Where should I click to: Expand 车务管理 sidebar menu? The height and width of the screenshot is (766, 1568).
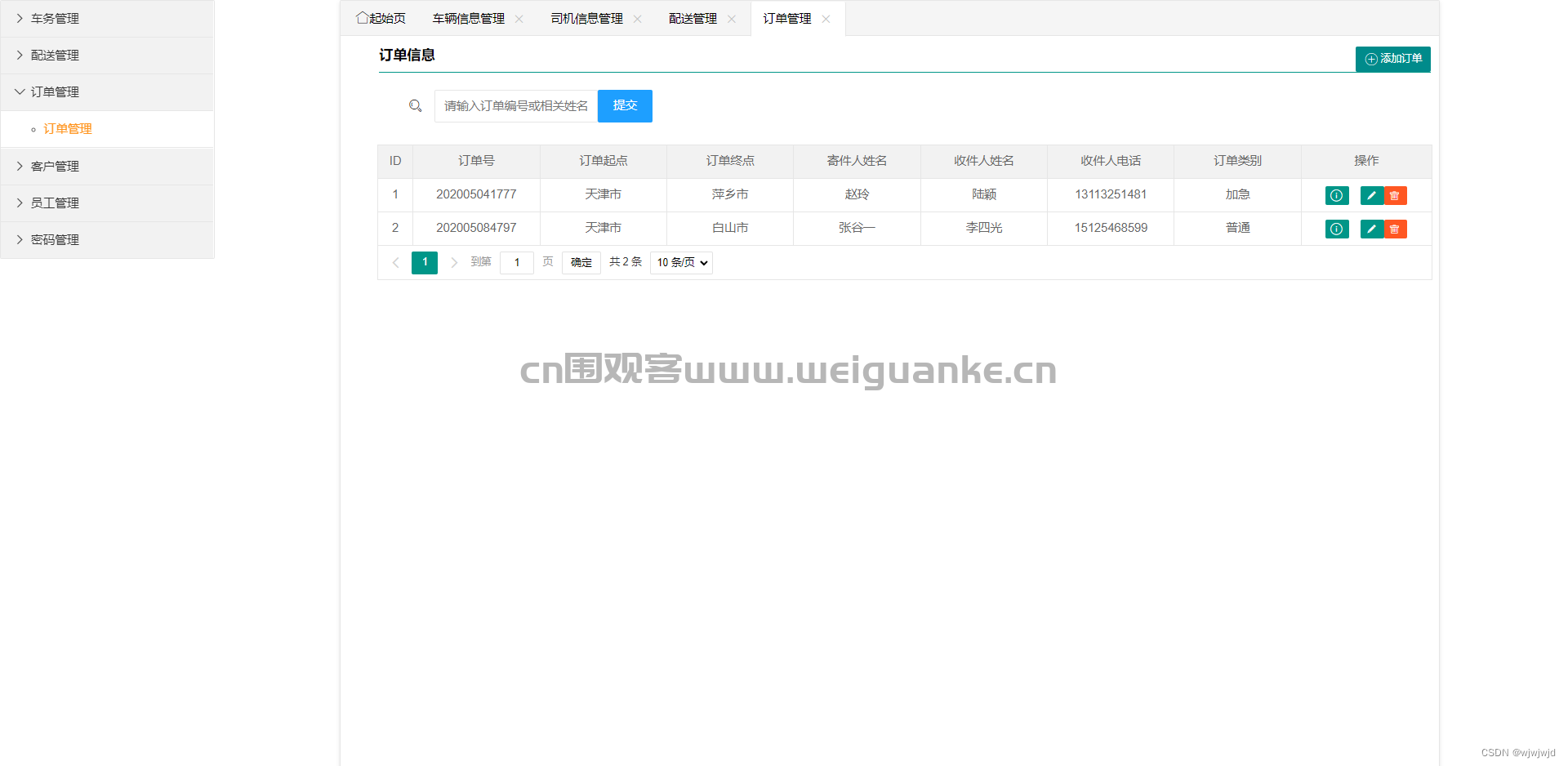pyautogui.click(x=107, y=19)
